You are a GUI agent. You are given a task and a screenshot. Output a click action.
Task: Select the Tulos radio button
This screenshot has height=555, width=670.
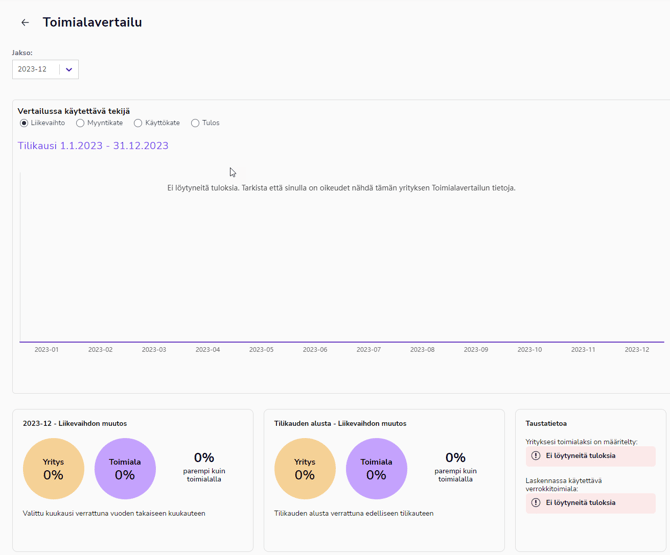(195, 123)
